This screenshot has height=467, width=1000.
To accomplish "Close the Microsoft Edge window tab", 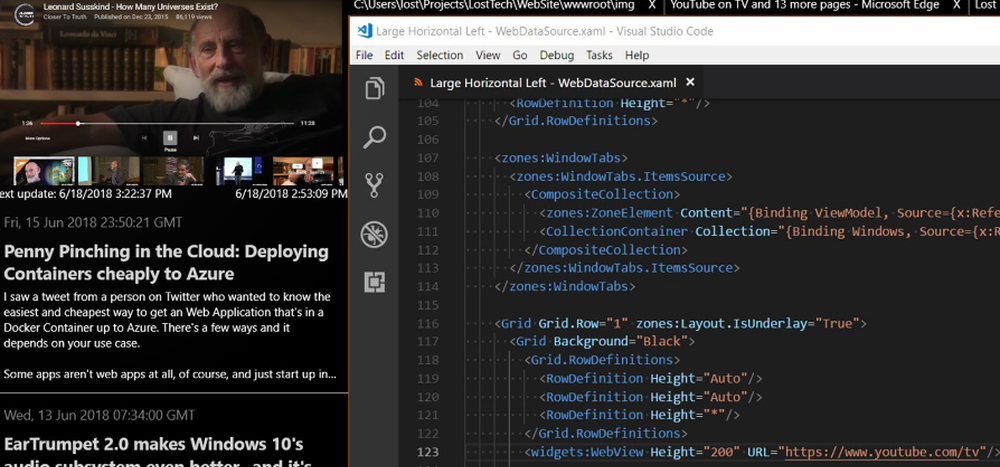I will [957, 5].
